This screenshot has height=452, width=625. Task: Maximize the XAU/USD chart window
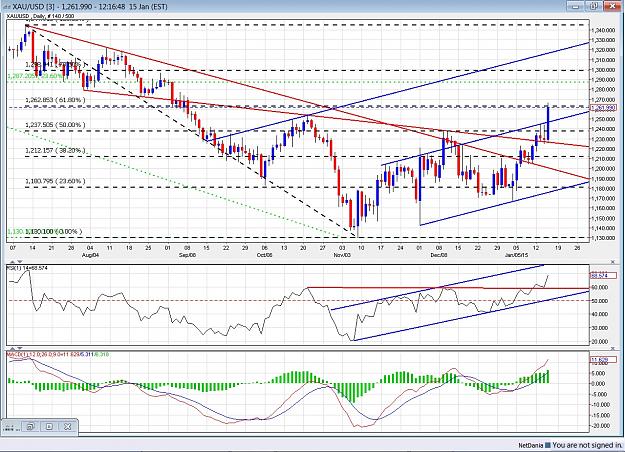point(594,6)
